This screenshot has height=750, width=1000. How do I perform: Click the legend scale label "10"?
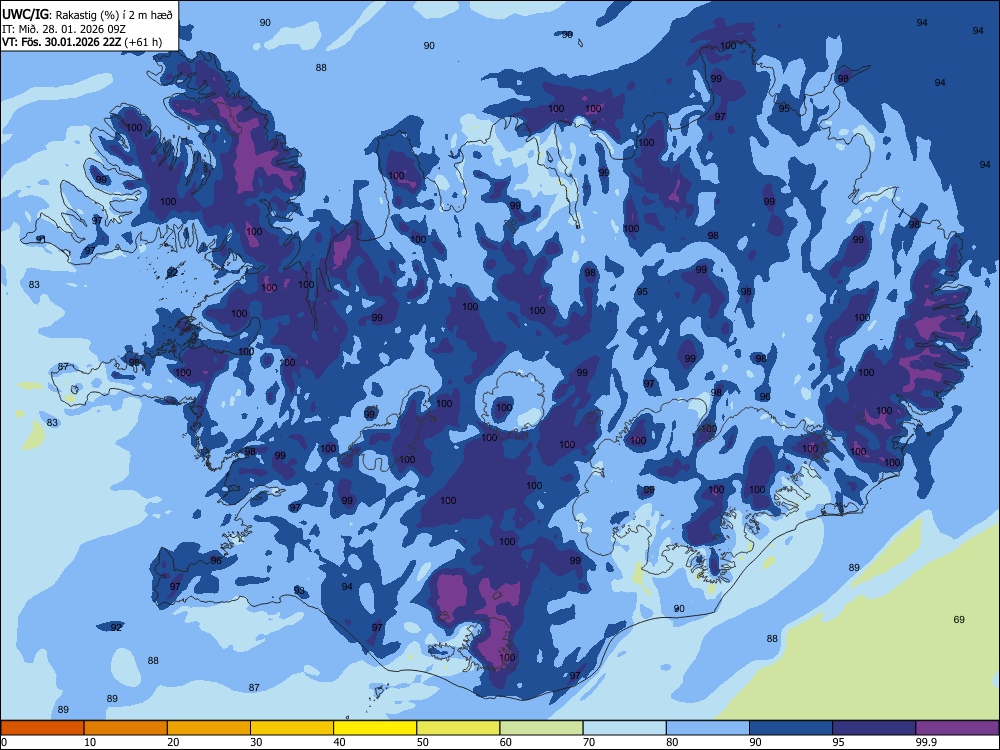pos(90,742)
